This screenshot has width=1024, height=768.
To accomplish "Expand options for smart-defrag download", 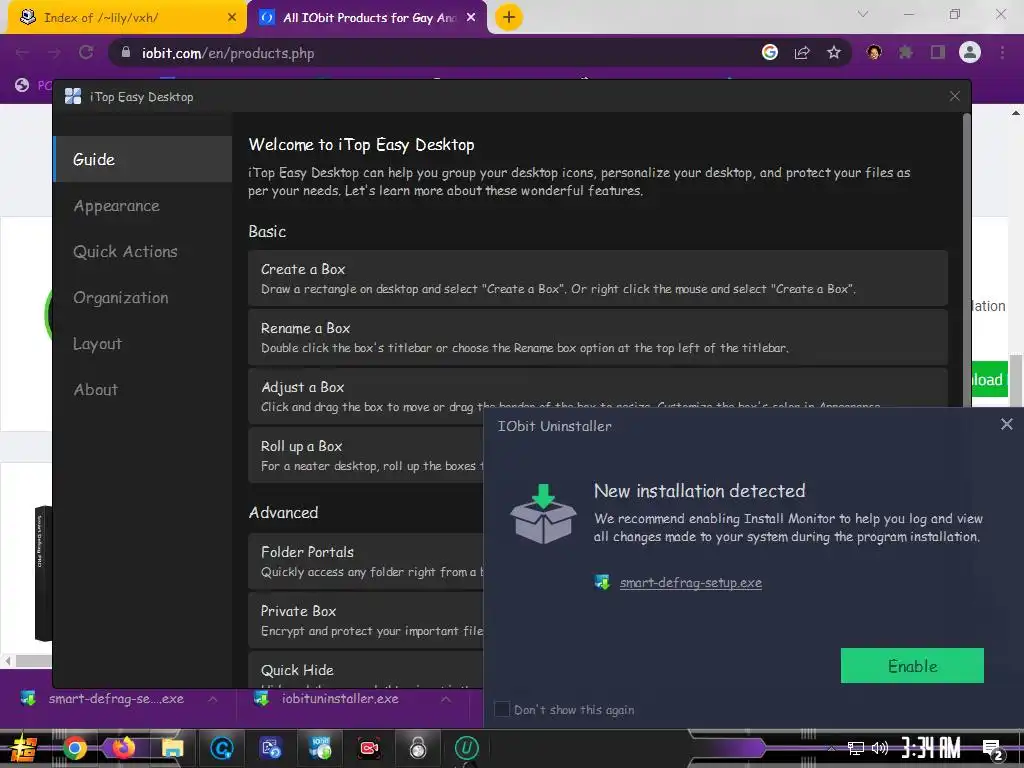I will [x=213, y=699].
